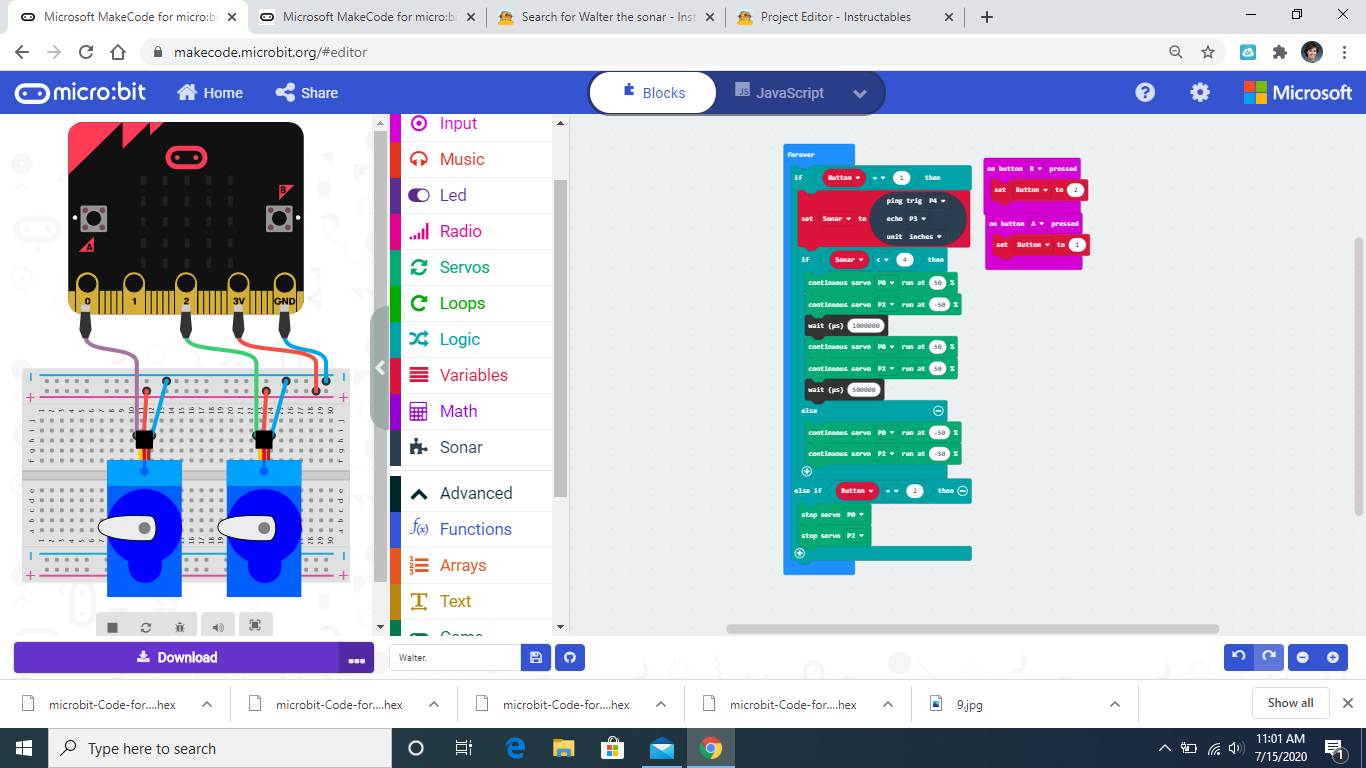Image resolution: width=1366 pixels, height=768 pixels.
Task: Open 'on button B pressed' button dropdown
Action: 1036,169
